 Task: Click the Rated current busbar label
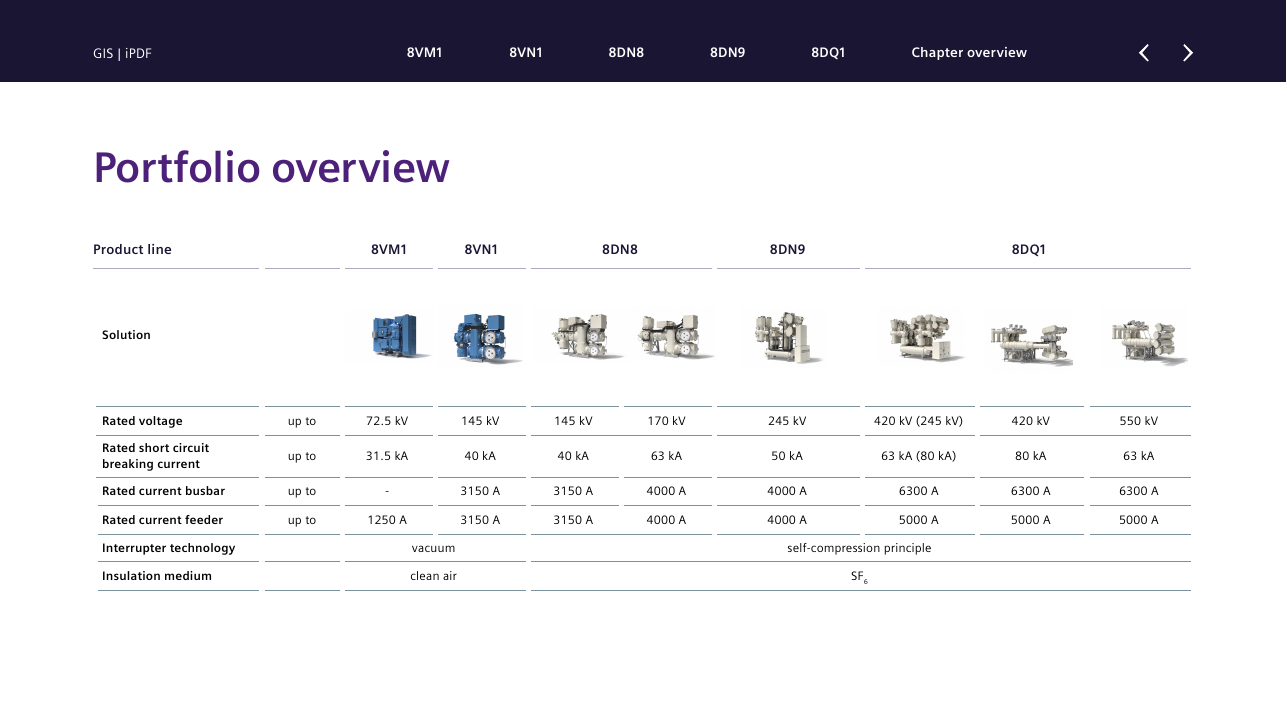[163, 491]
